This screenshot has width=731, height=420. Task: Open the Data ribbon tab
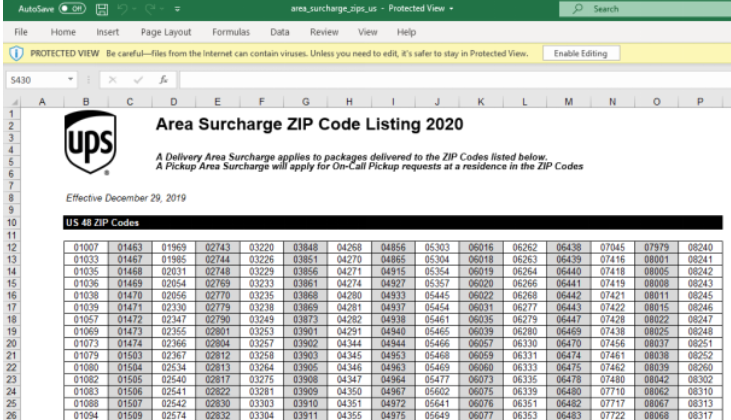click(x=280, y=32)
